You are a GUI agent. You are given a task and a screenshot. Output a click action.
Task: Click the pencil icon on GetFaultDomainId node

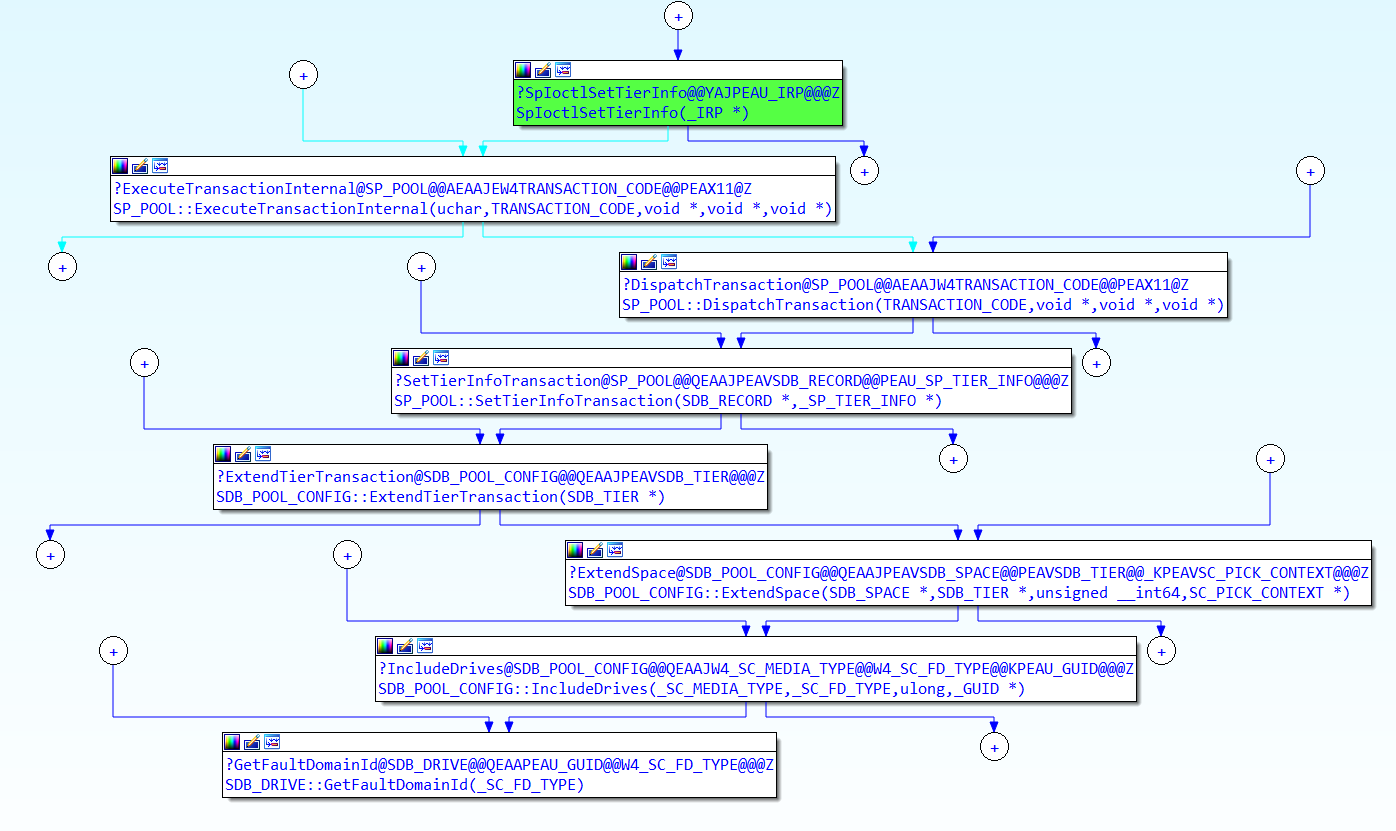coord(252,742)
